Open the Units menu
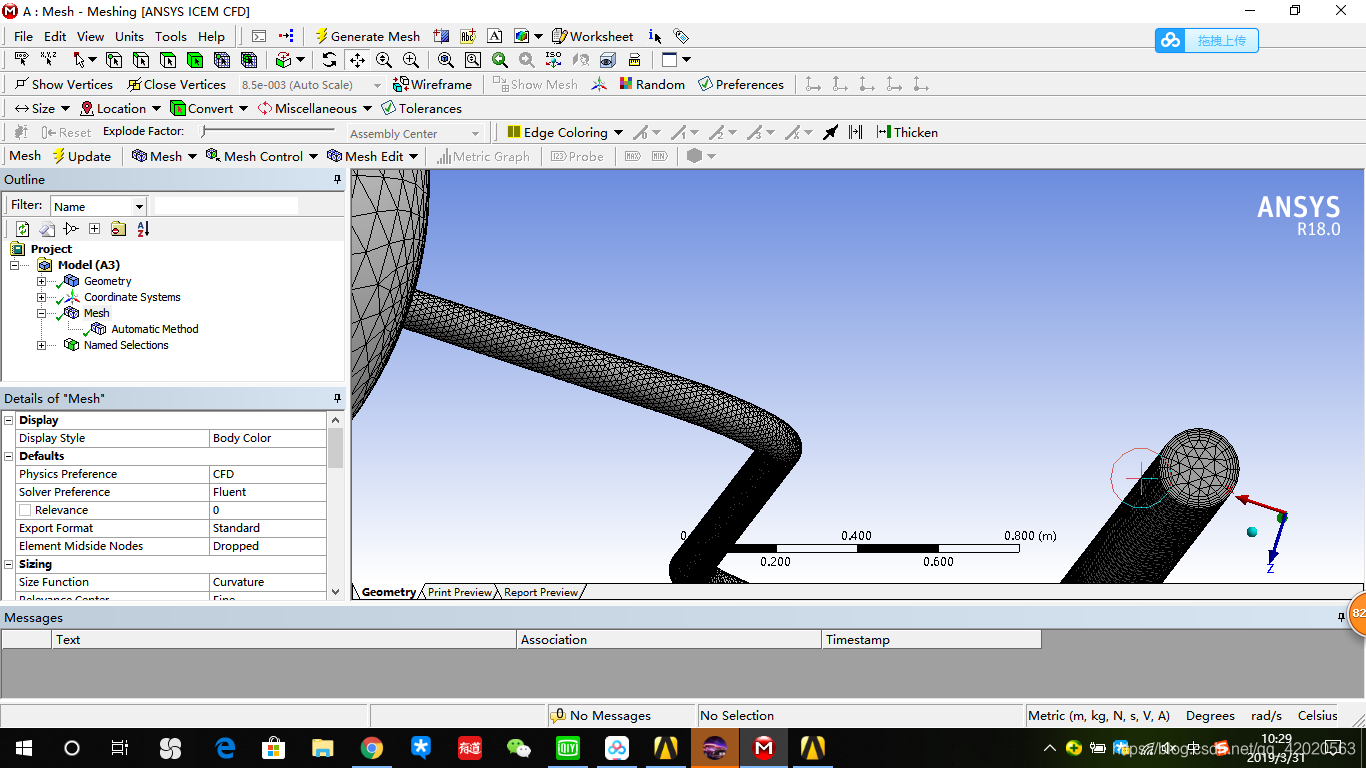This screenshot has width=1366, height=768. pyautogui.click(x=129, y=36)
